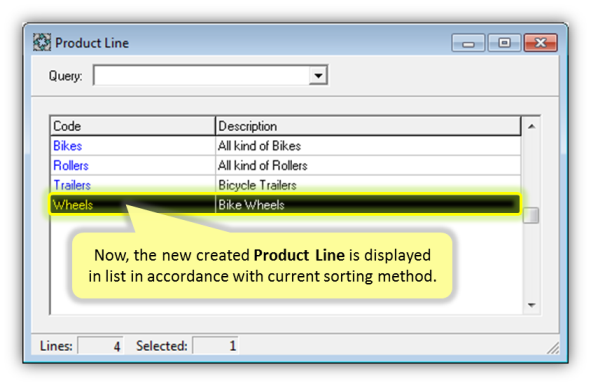Screen dimensions: 591x386
Task: Click into the Query input field
Action: click(202, 75)
